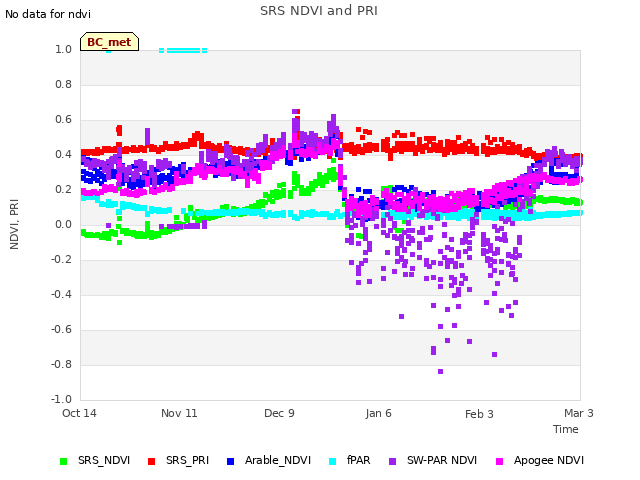The image size is (640, 480).
Task: Click the cyan fPAR legend swatch
Action: tap(333, 461)
